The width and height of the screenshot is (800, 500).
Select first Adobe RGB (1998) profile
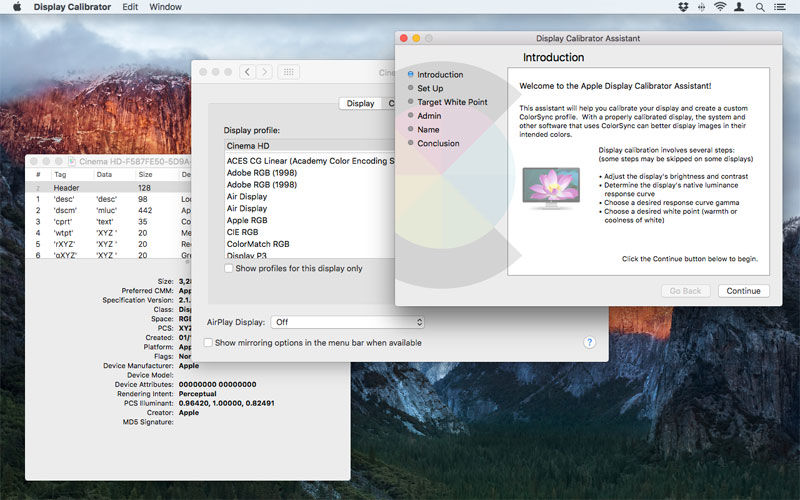[x=310, y=173]
